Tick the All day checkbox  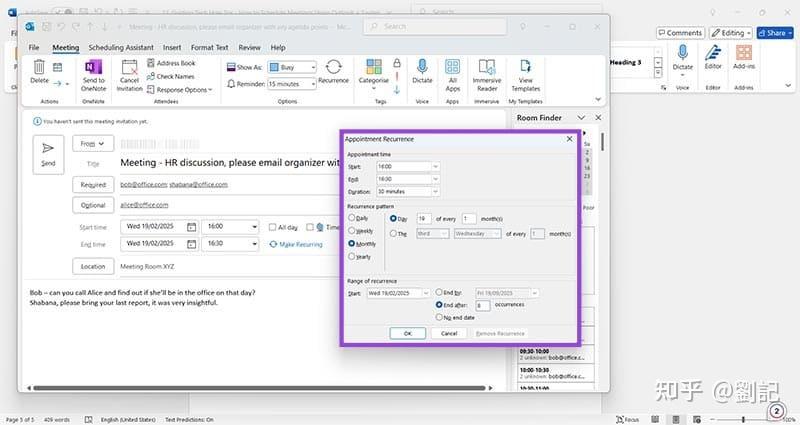272,227
